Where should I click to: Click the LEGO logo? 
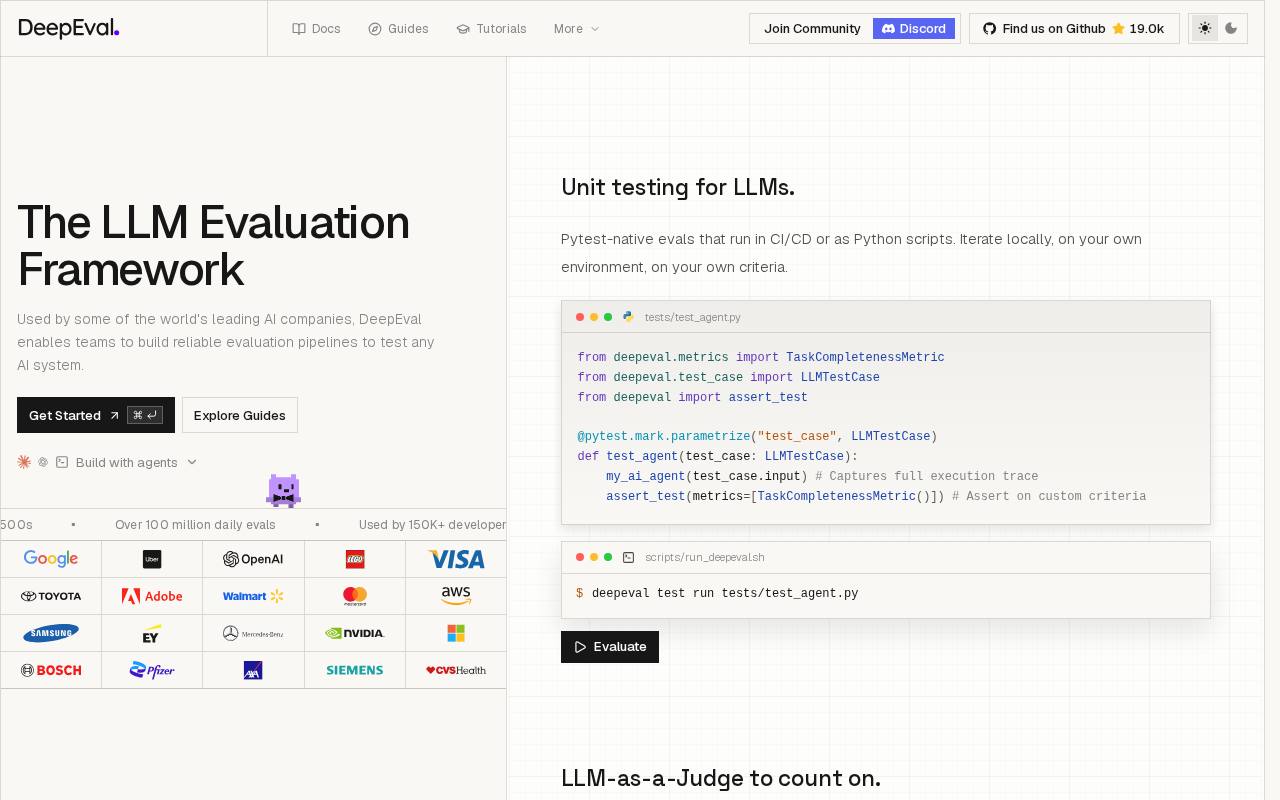tap(355, 559)
